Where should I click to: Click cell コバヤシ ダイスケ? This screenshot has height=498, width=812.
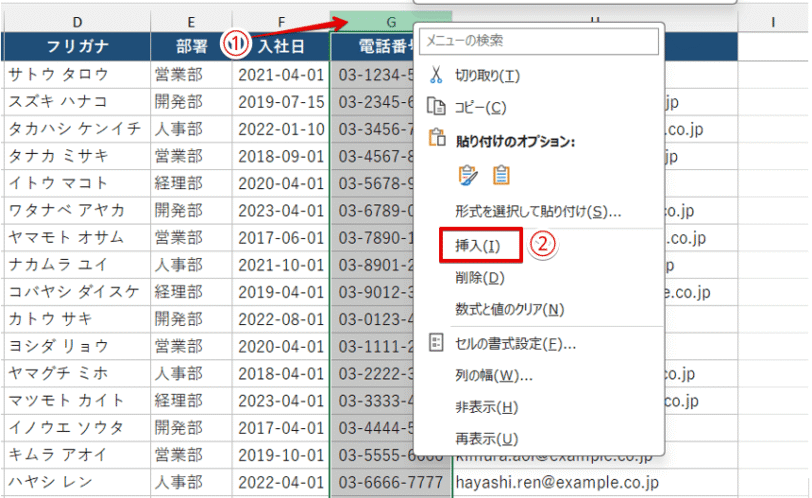(x=77, y=292)
